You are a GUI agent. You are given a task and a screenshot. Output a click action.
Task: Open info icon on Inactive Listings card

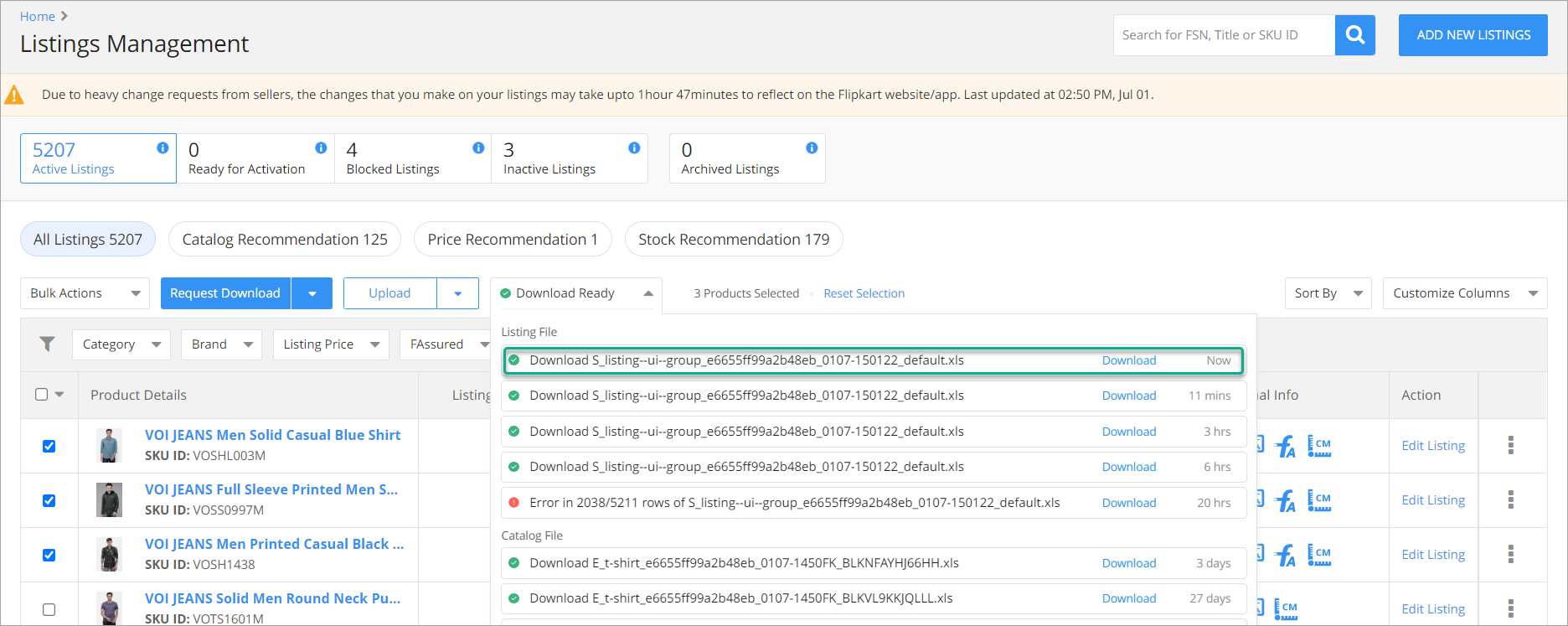tap(634, 147)
